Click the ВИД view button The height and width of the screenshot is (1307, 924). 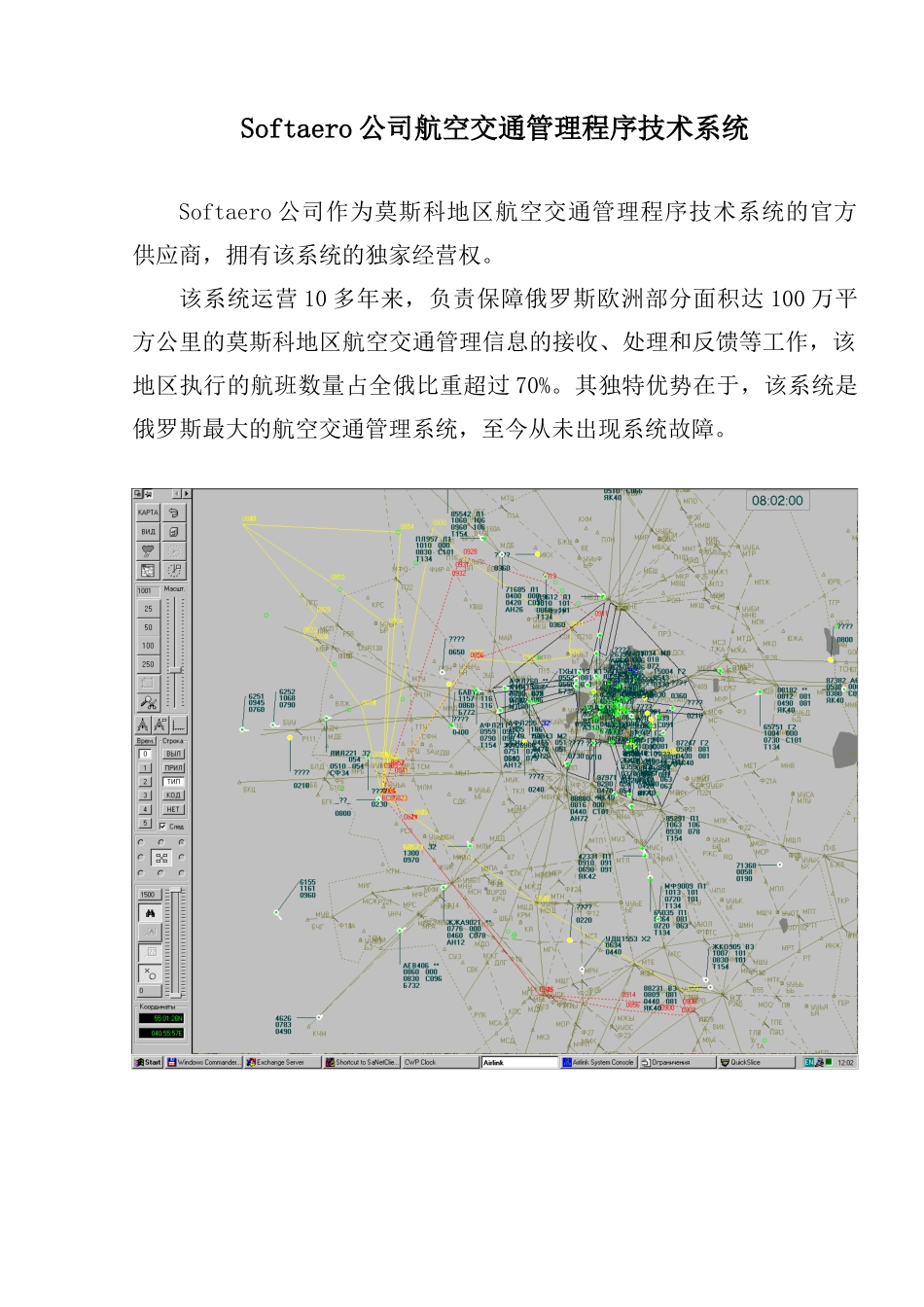pos(148,532)
